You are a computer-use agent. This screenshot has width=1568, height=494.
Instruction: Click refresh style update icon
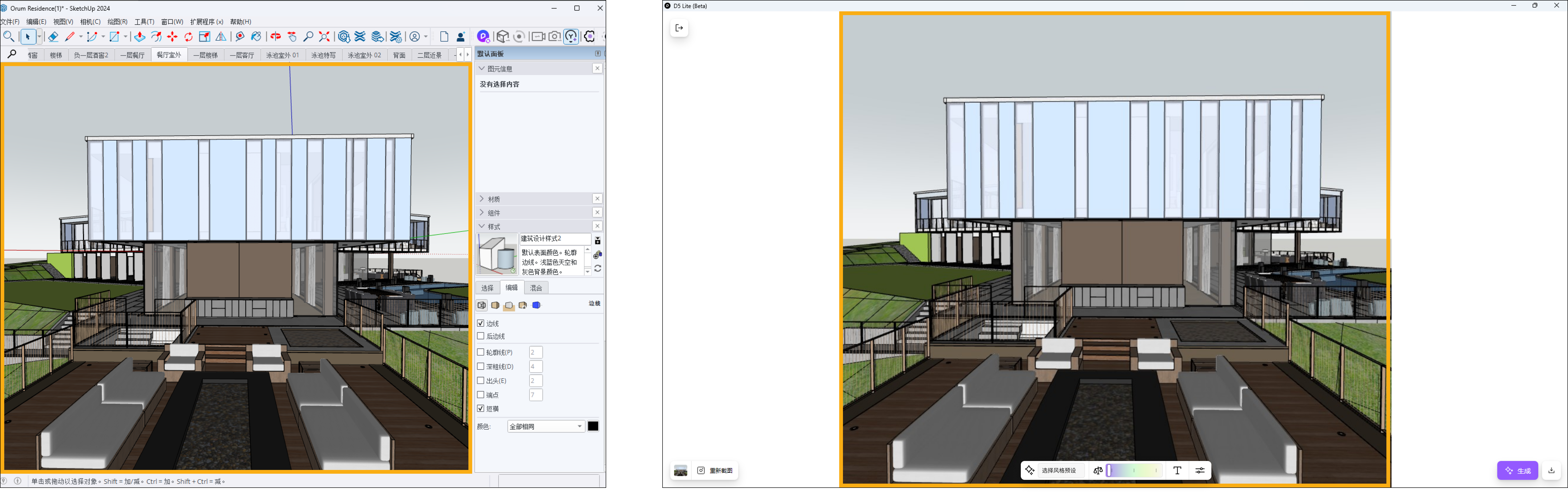tap(598, 269)
